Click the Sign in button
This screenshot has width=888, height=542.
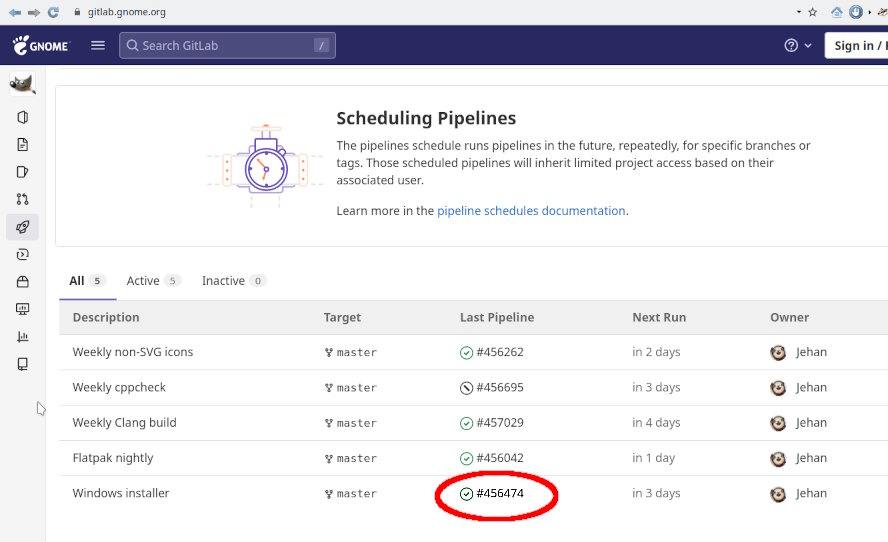point(856,46)
